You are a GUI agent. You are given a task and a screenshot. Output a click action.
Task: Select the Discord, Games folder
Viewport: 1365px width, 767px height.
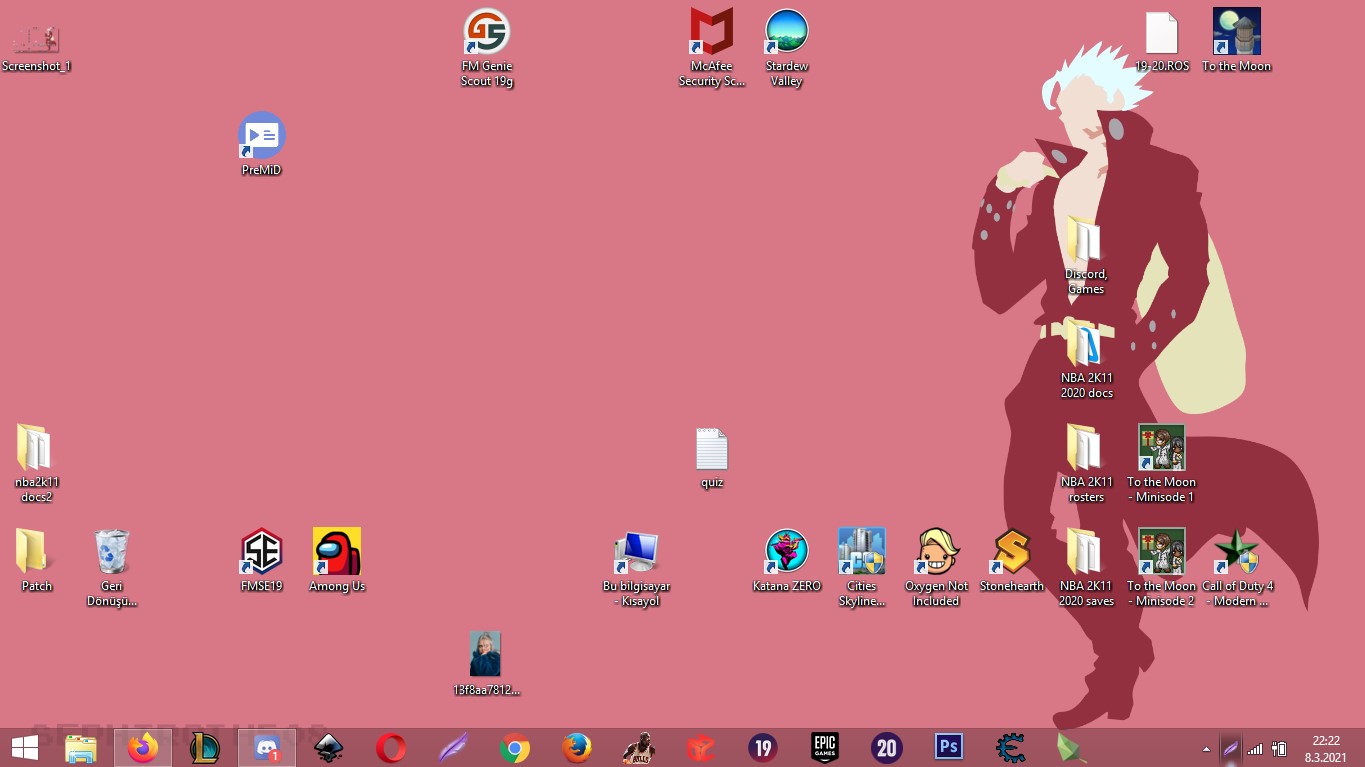[x=1086, y=256]
